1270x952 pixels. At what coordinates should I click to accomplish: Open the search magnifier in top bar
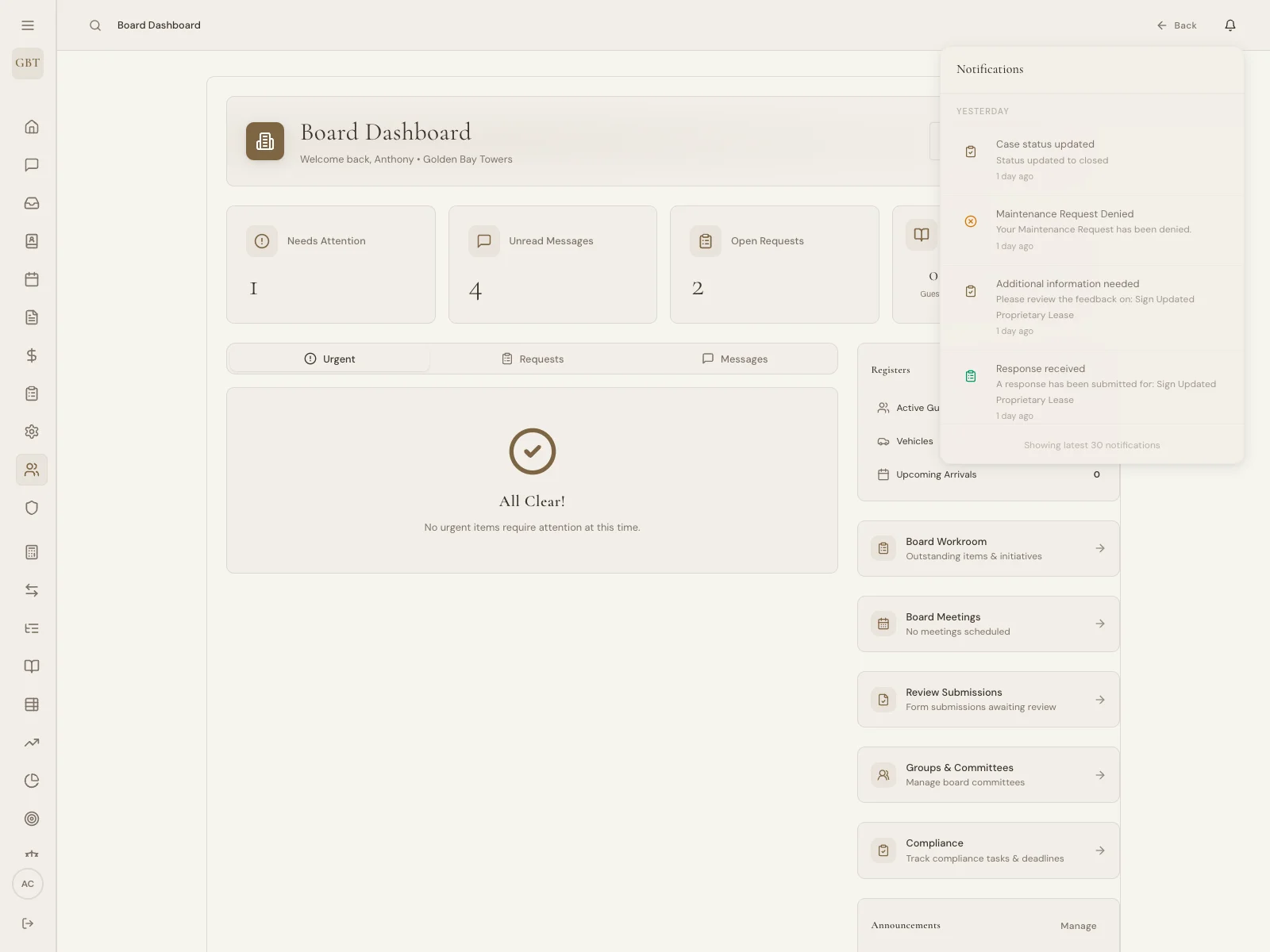[95, 25]
